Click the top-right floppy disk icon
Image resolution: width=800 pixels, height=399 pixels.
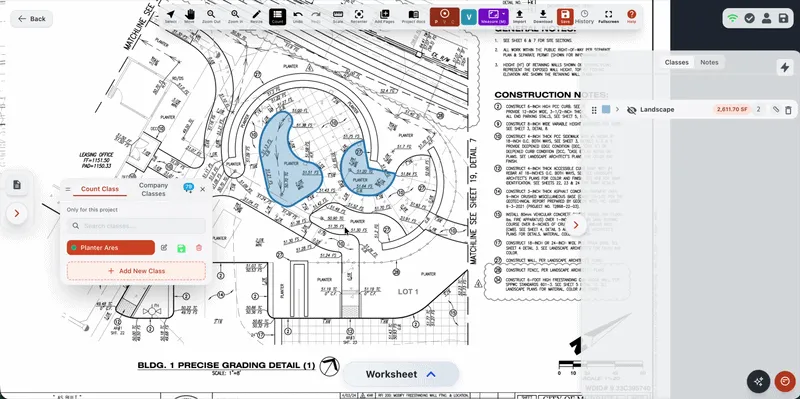tap(784, 18)
